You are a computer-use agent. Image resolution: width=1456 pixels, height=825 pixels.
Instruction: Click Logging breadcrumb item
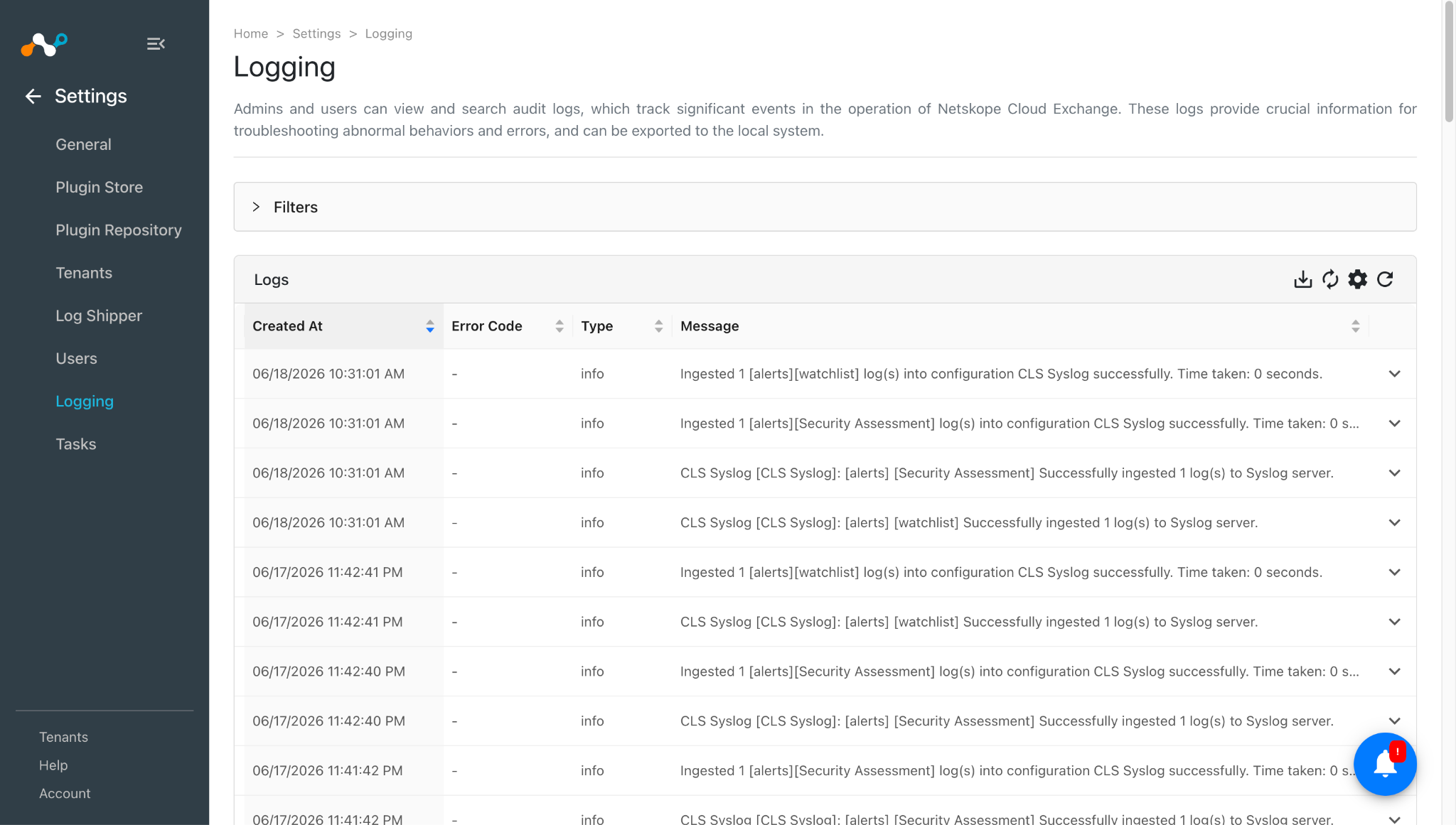pos(389,33)
